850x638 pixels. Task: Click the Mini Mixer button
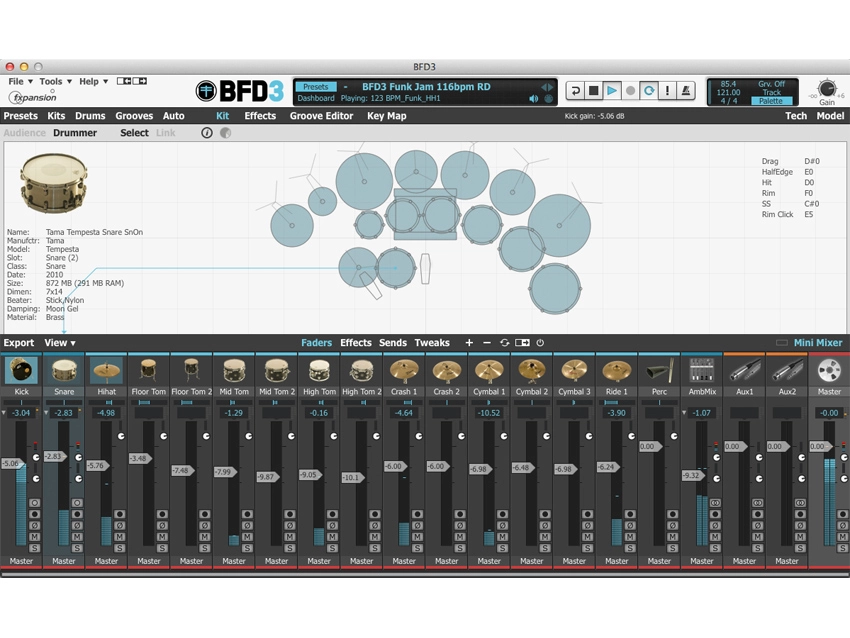coord(817,343)
